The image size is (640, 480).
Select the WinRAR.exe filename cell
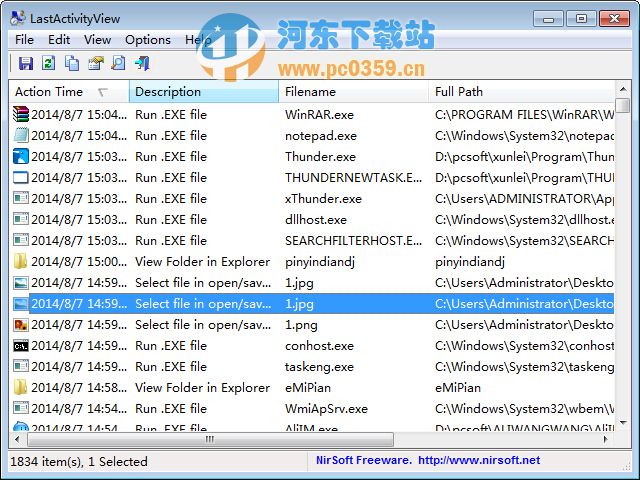click(x=319, y=115)
